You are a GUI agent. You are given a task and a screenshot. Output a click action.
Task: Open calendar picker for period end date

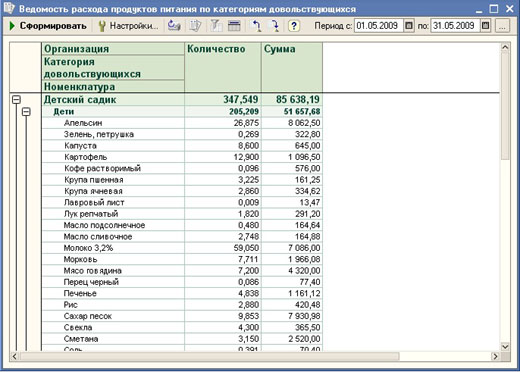486,26
